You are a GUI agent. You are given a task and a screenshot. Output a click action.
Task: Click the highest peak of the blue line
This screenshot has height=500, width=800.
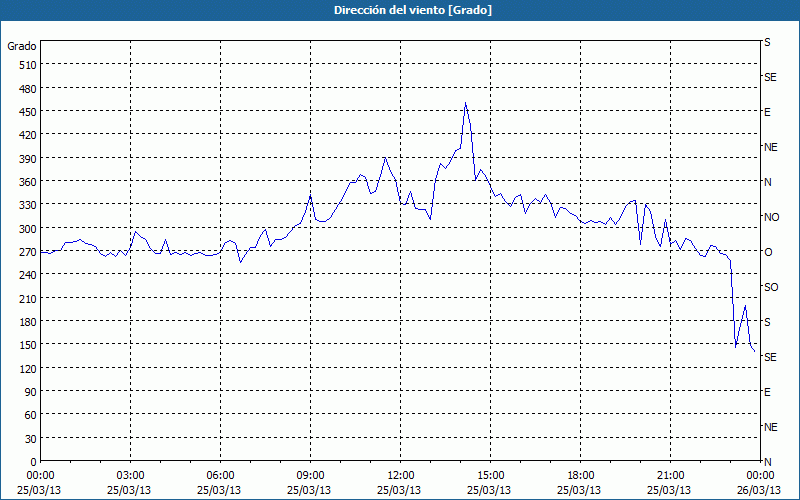pos(465,103)
